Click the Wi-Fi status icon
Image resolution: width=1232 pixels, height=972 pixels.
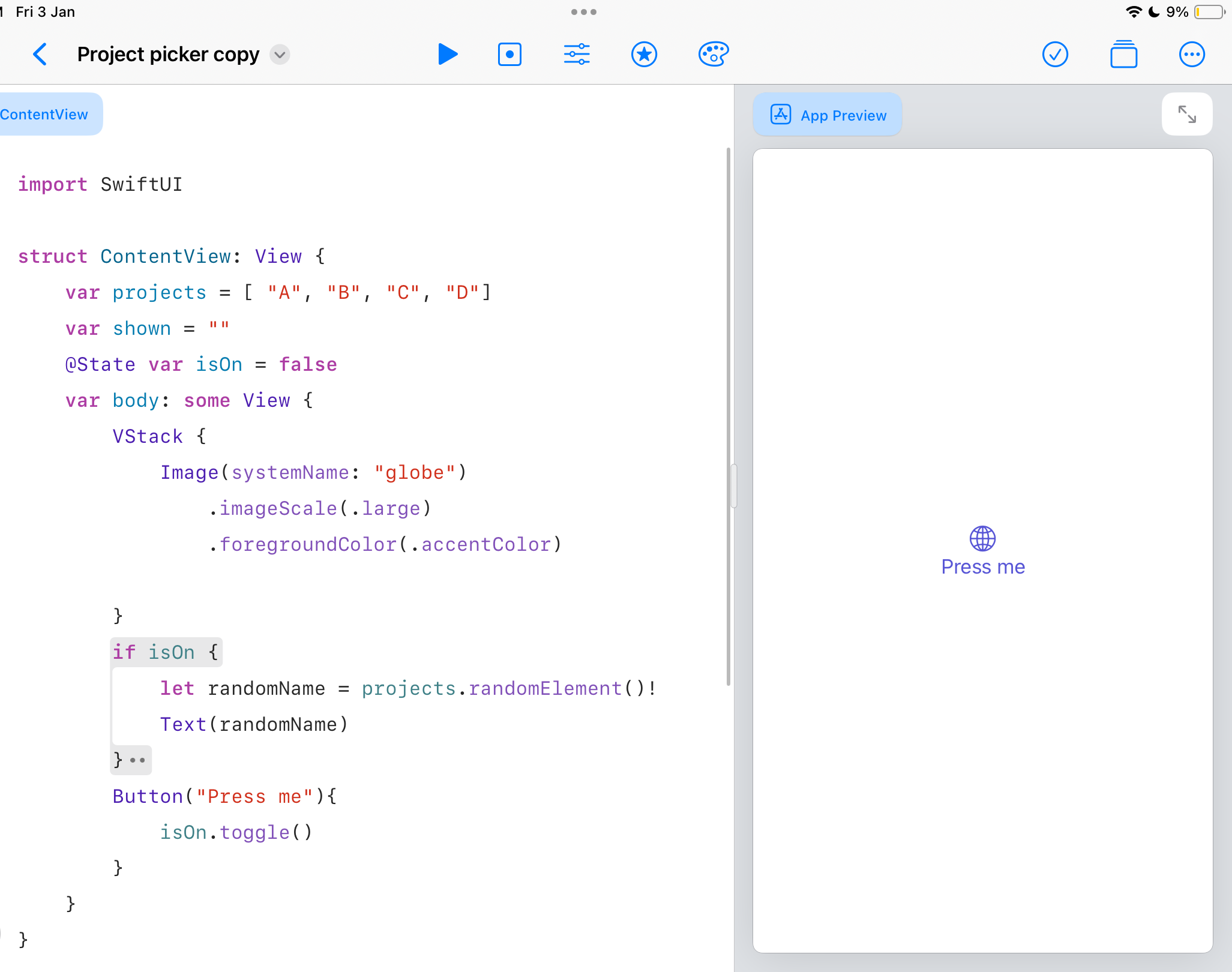1134,12
